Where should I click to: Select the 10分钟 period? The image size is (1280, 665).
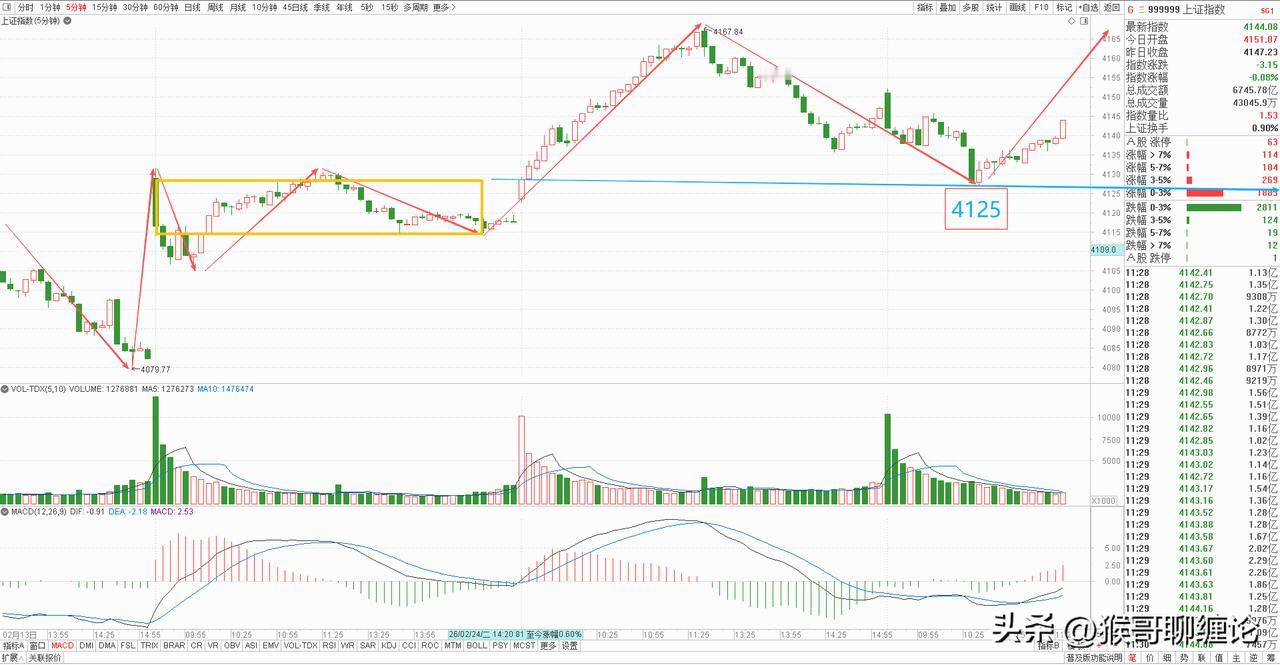pyautogui.click(x=264, y=7)
